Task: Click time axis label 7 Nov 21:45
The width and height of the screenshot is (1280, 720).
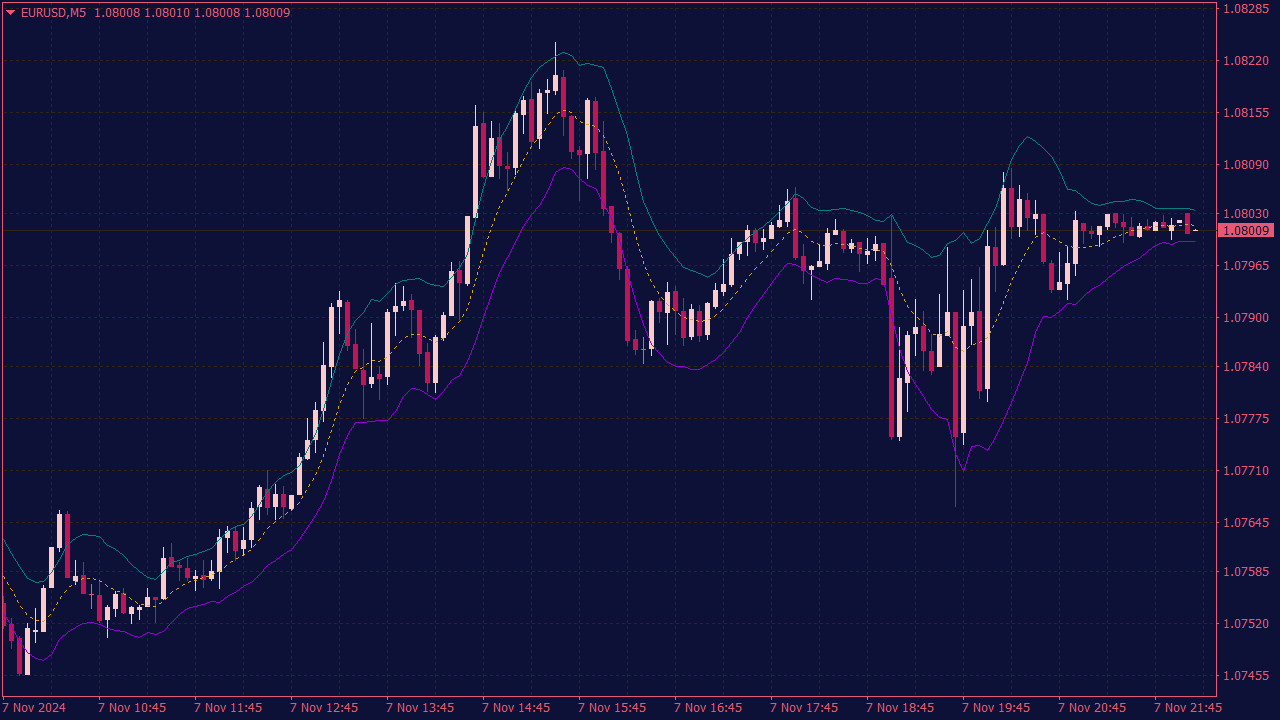Action: (x=1188, y=708)
